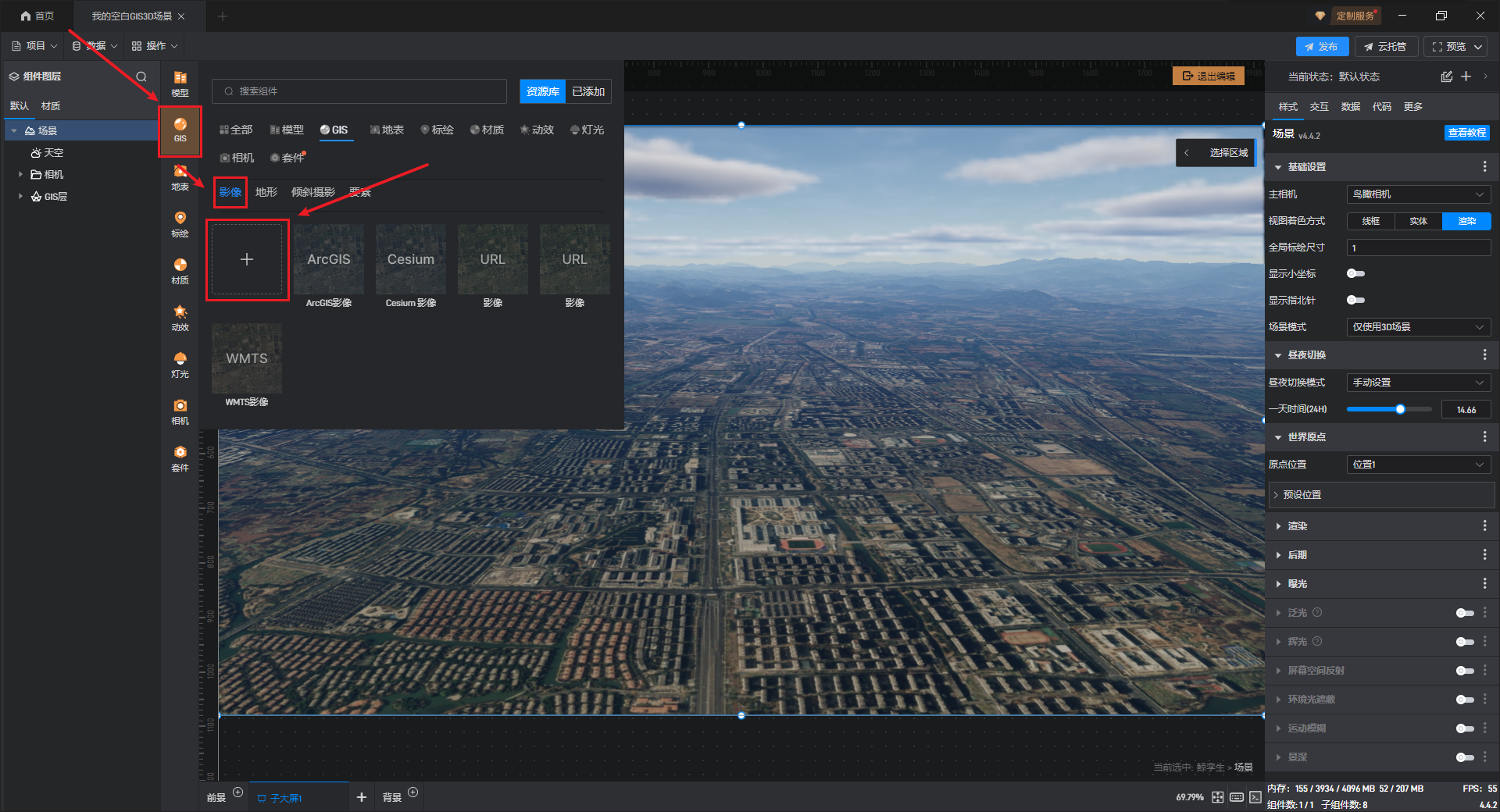Click the 发布 publish button
The height and width of the screenshot is (812, 1500).
(1321, 47)
